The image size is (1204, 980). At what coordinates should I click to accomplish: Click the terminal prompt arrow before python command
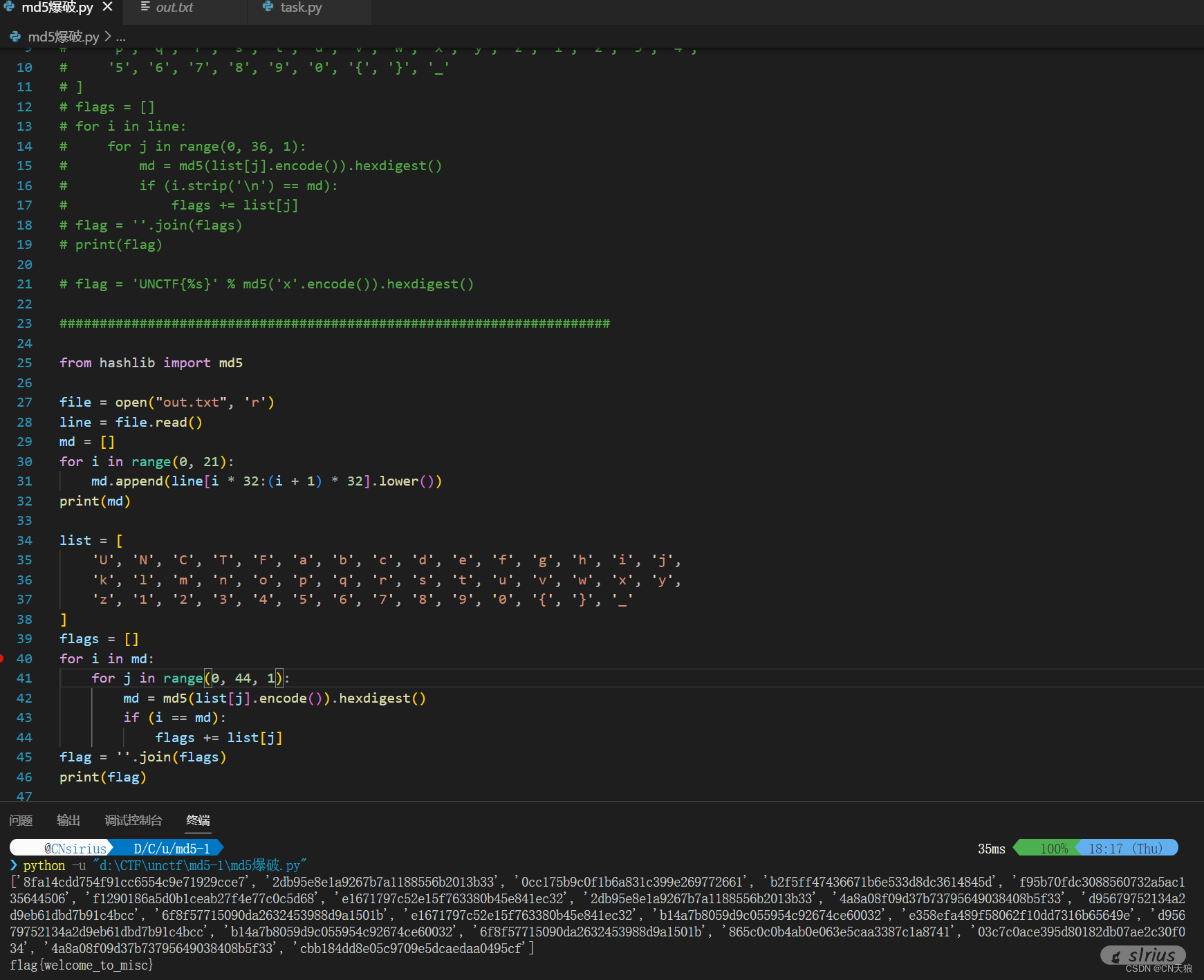14,865
